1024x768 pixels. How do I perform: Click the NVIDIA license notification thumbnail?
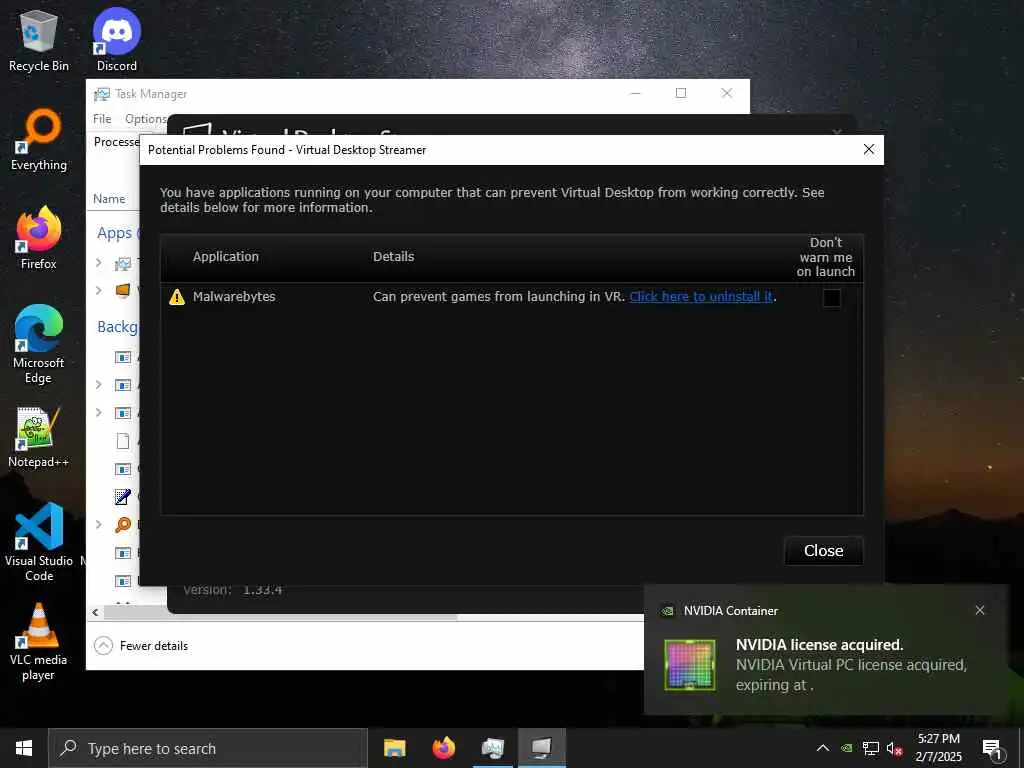(x=690, y=665)
